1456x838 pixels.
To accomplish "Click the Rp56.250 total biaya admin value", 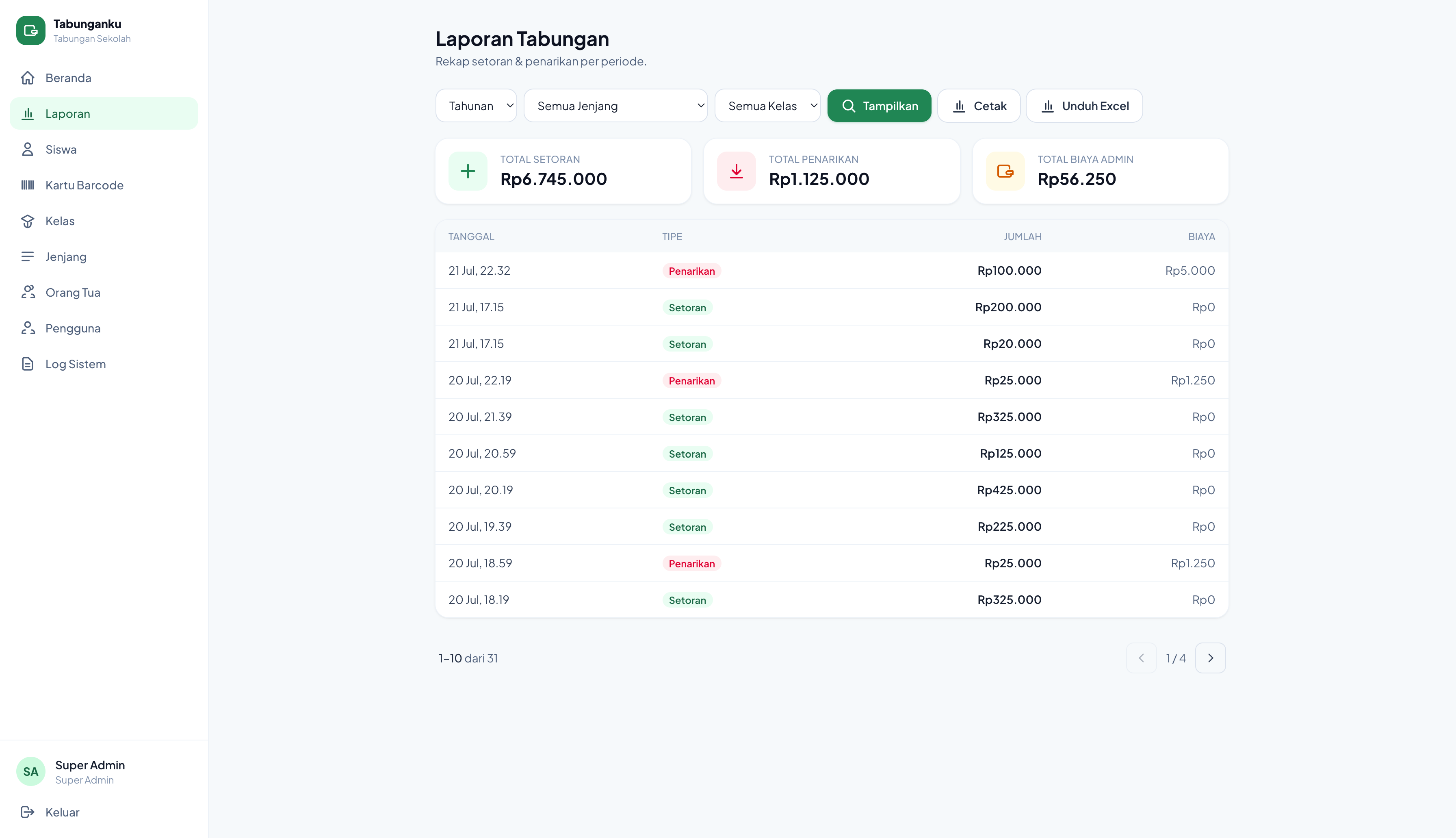I will (x=1076, y=179).
